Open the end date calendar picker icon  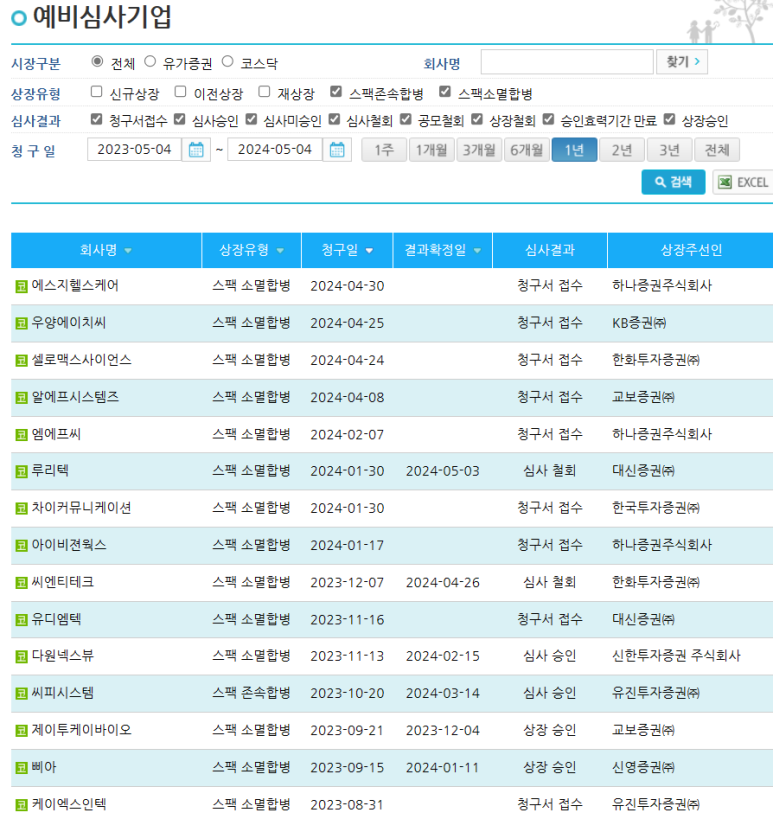tap(337, 150)
